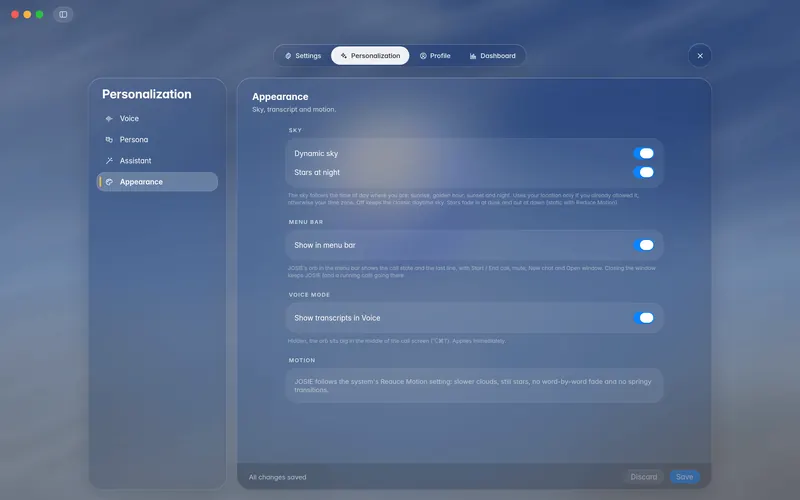Click the Assistant wand icon

pyautogui.click(x=109, y=161)
